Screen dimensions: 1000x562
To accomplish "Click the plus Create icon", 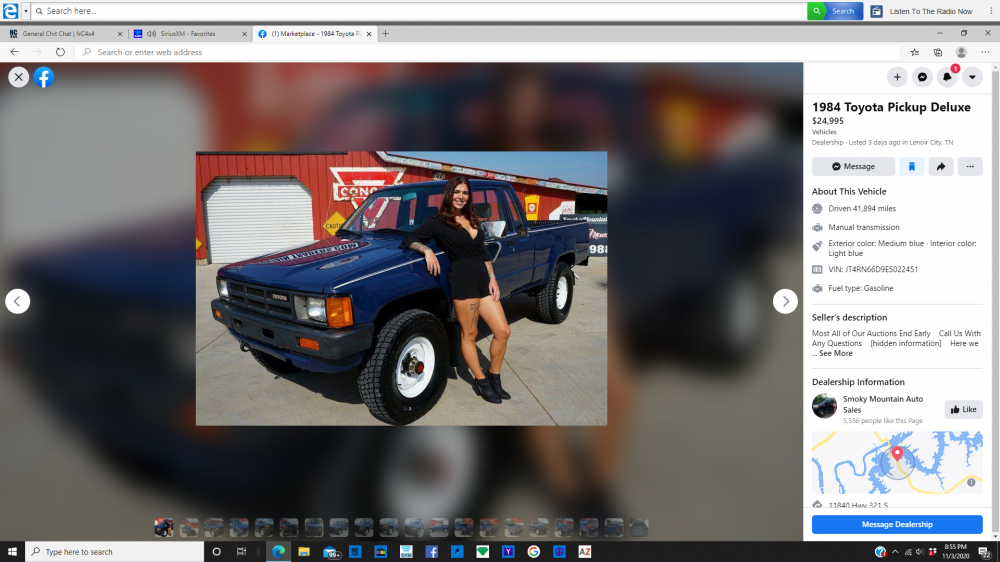I will (x=897, y=77).
